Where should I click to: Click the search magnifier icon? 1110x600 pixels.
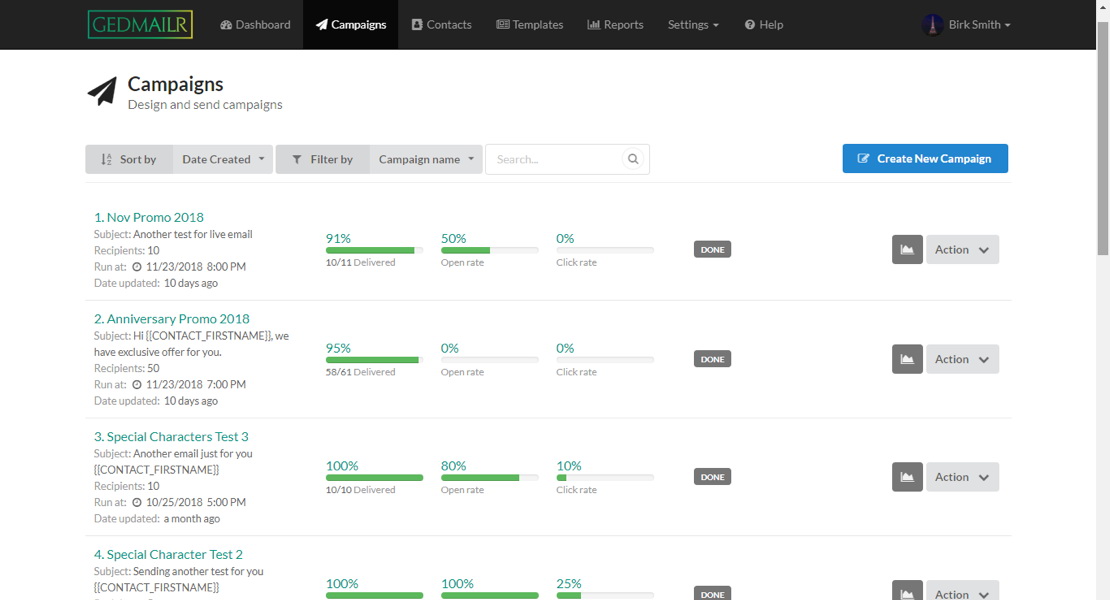(x=633, y=159)
